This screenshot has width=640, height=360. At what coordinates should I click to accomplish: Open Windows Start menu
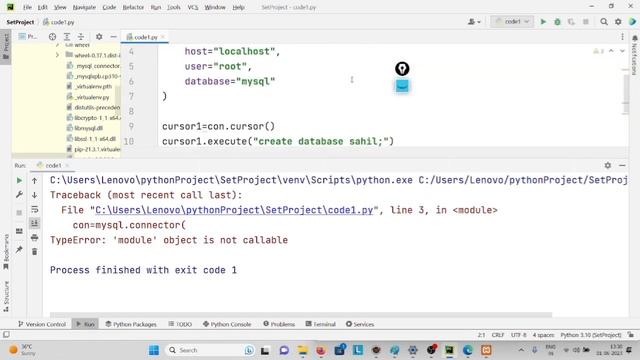[154, 350]
